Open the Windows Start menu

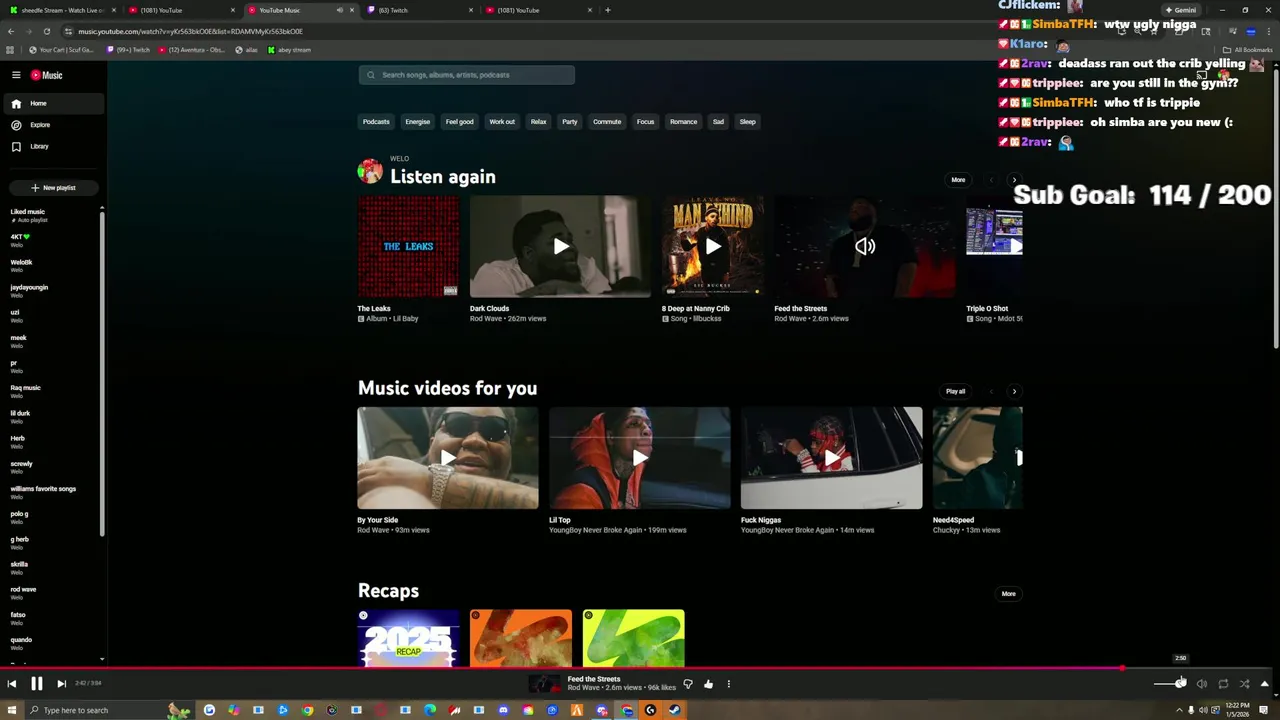(x=10, y=710)
